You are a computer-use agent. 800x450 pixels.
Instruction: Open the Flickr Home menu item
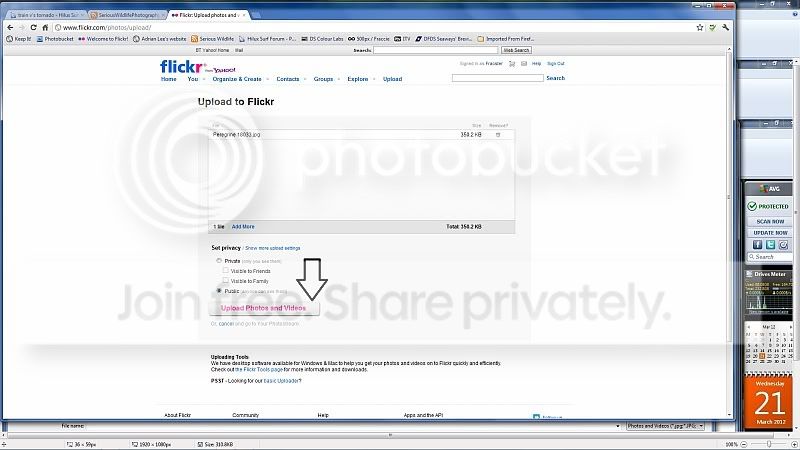point(168,79)
